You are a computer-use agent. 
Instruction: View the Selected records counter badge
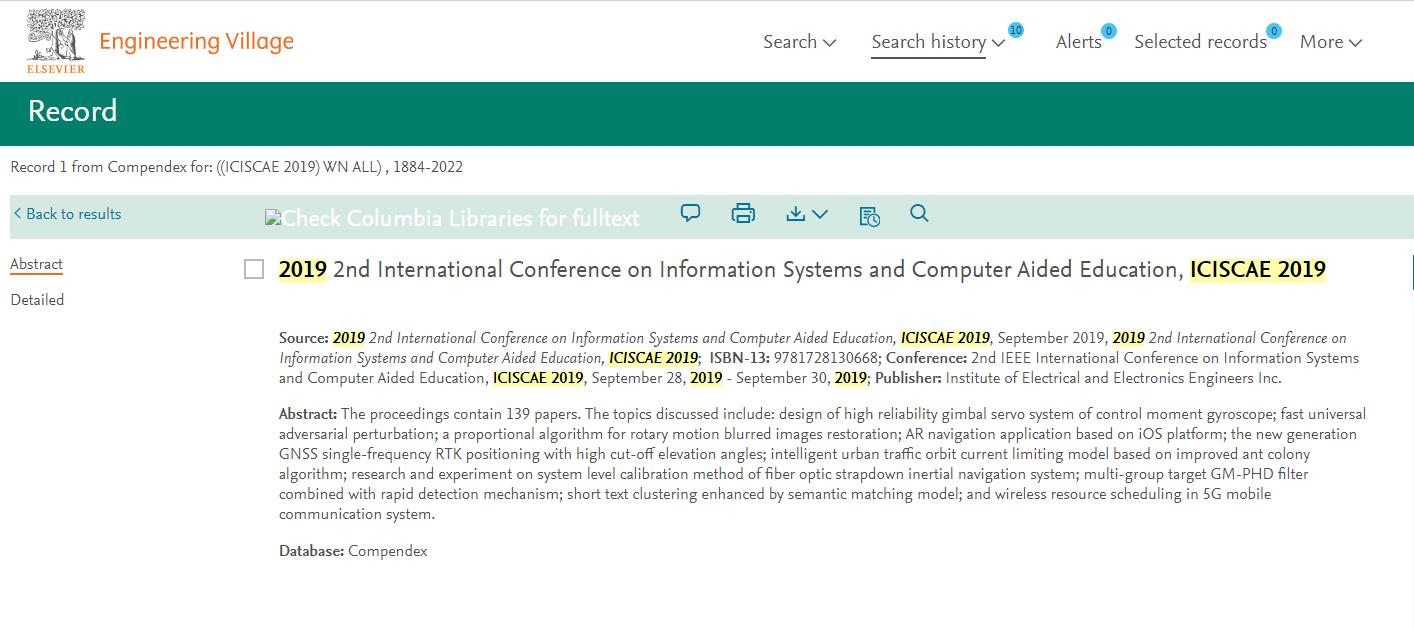pos(1273,31)
